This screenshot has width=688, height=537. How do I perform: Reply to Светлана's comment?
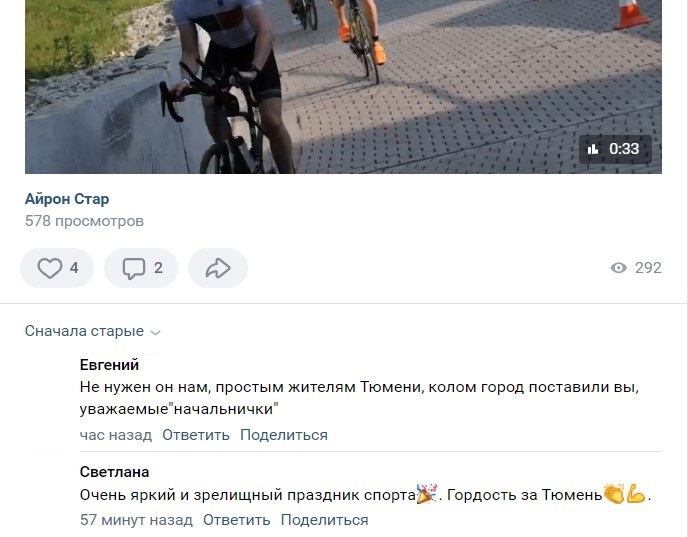pyautogui.click(x=236, y=520)
